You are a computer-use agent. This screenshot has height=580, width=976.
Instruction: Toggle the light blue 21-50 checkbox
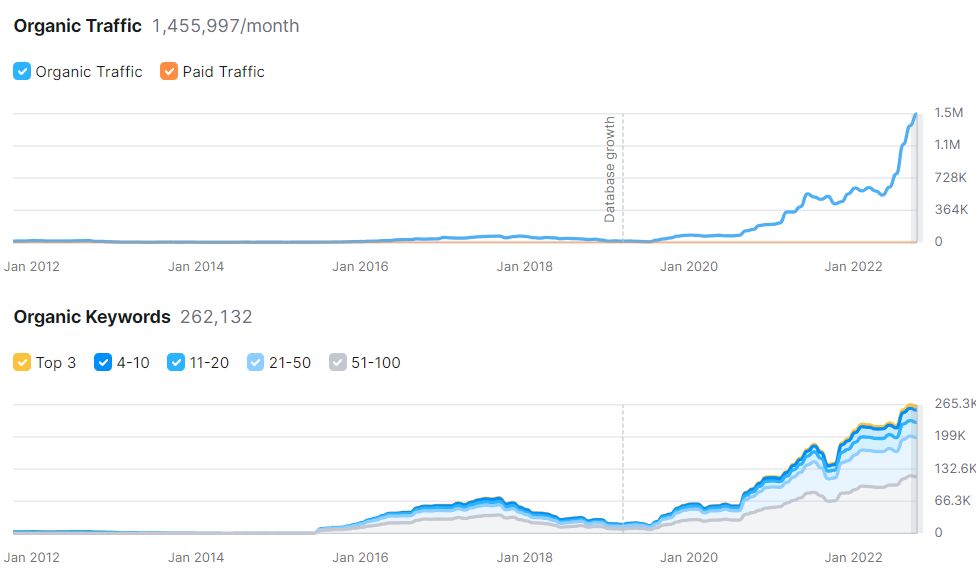coord(255,362)
